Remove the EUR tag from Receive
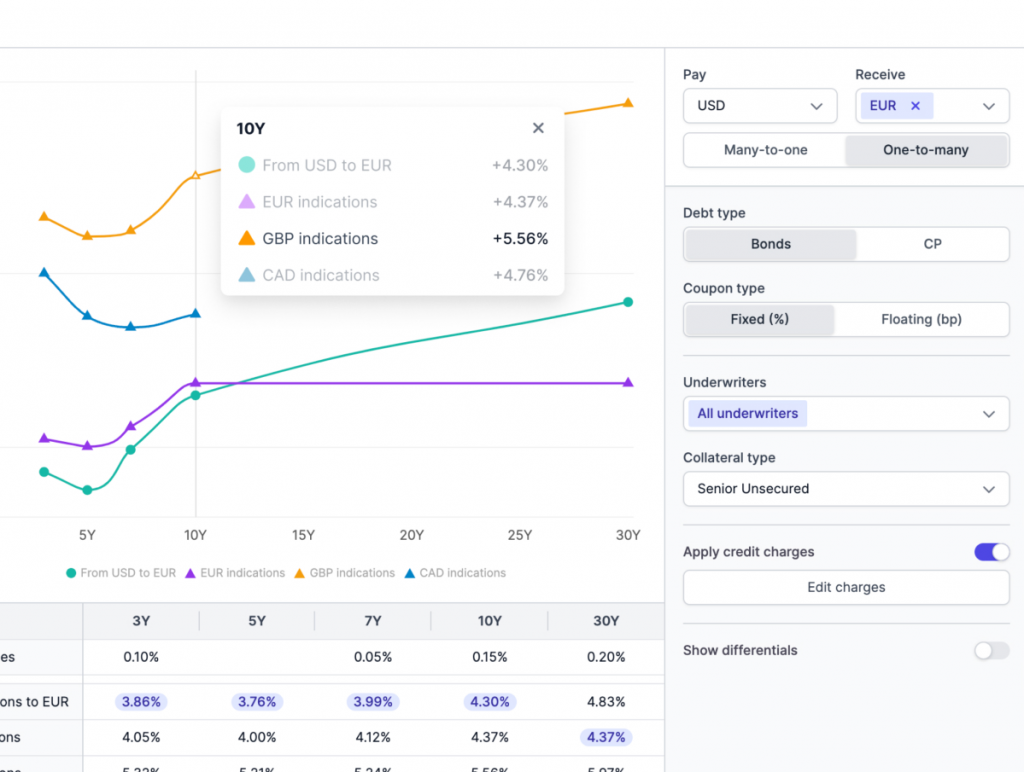This screenshot has width=1024, height=772. click(915, 106)
